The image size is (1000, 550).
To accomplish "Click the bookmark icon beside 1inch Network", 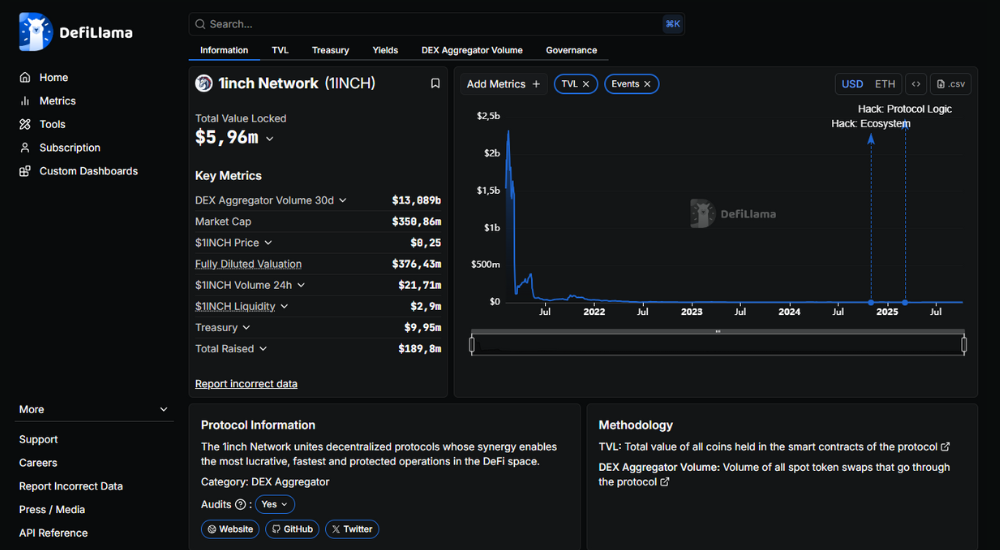I will pyautogui.click(x=435, y=84).
